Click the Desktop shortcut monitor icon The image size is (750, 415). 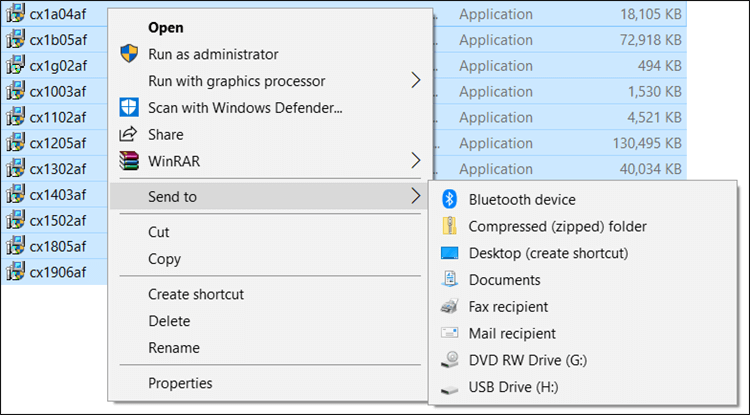coord(449,254)
